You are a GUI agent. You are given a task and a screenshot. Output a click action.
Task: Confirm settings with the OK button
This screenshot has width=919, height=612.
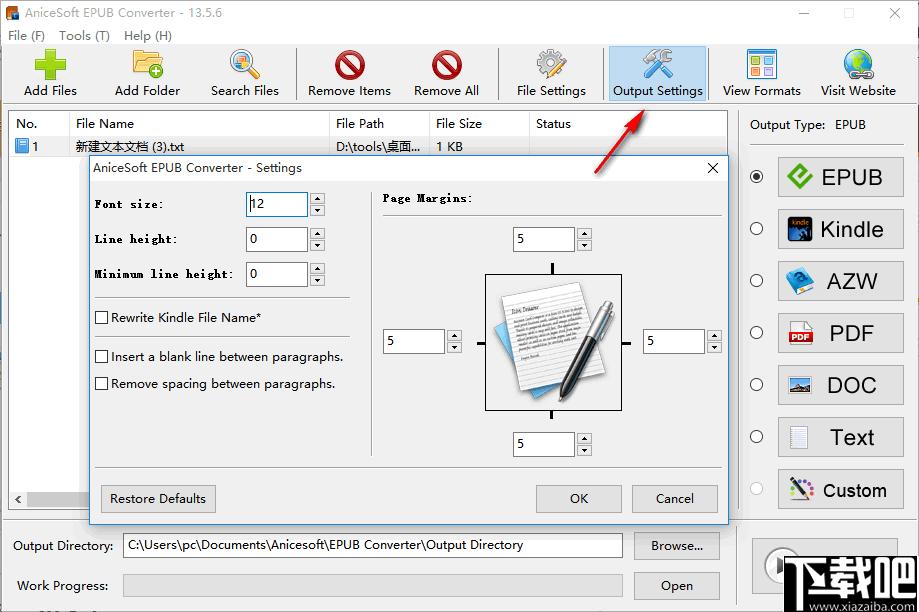click(x=579, y=499)
